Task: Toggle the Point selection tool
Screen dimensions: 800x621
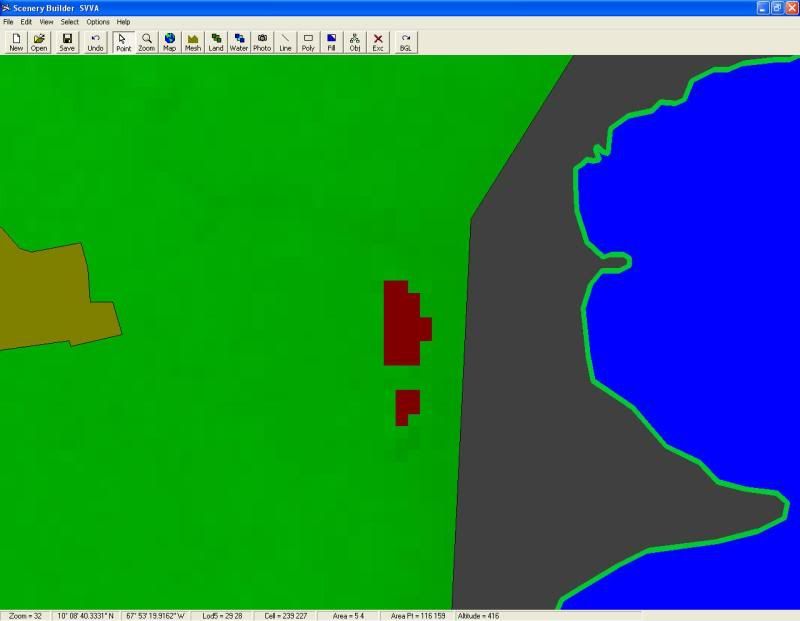Action: tap(121, 40)
